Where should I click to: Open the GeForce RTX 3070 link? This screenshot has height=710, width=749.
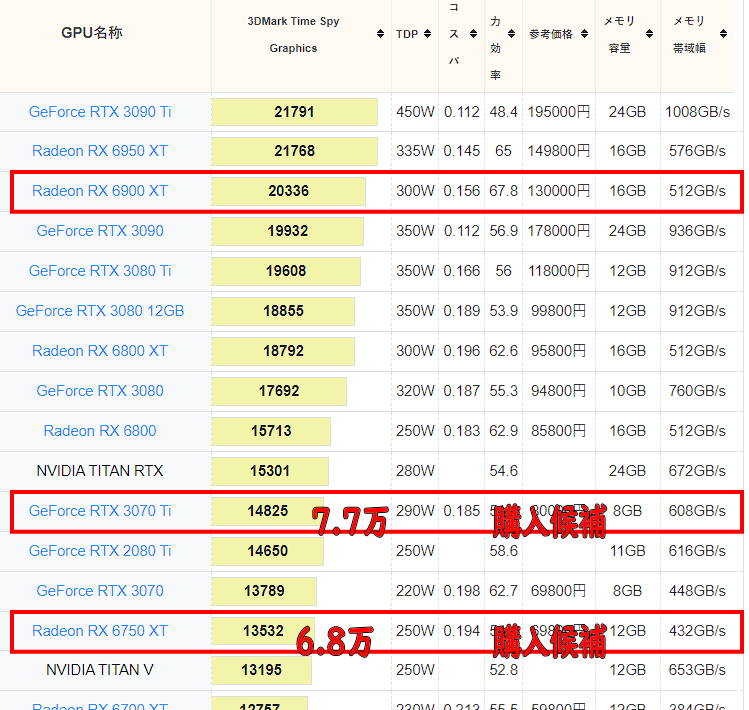pyautogui.click(x=100, y=591)
